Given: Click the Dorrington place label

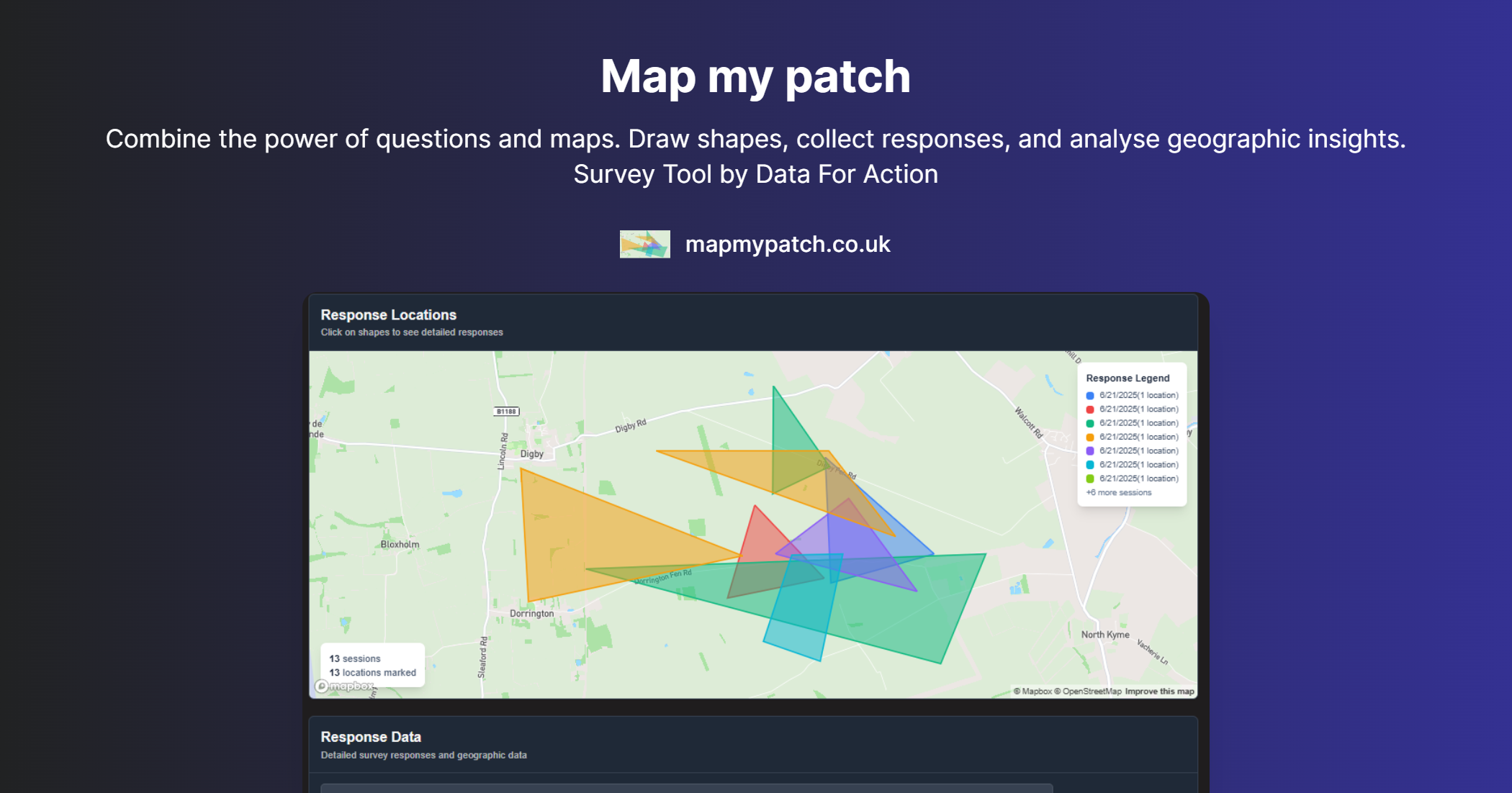Looking at the screenshot, I should pyautogui.click(x=532, y=614).
